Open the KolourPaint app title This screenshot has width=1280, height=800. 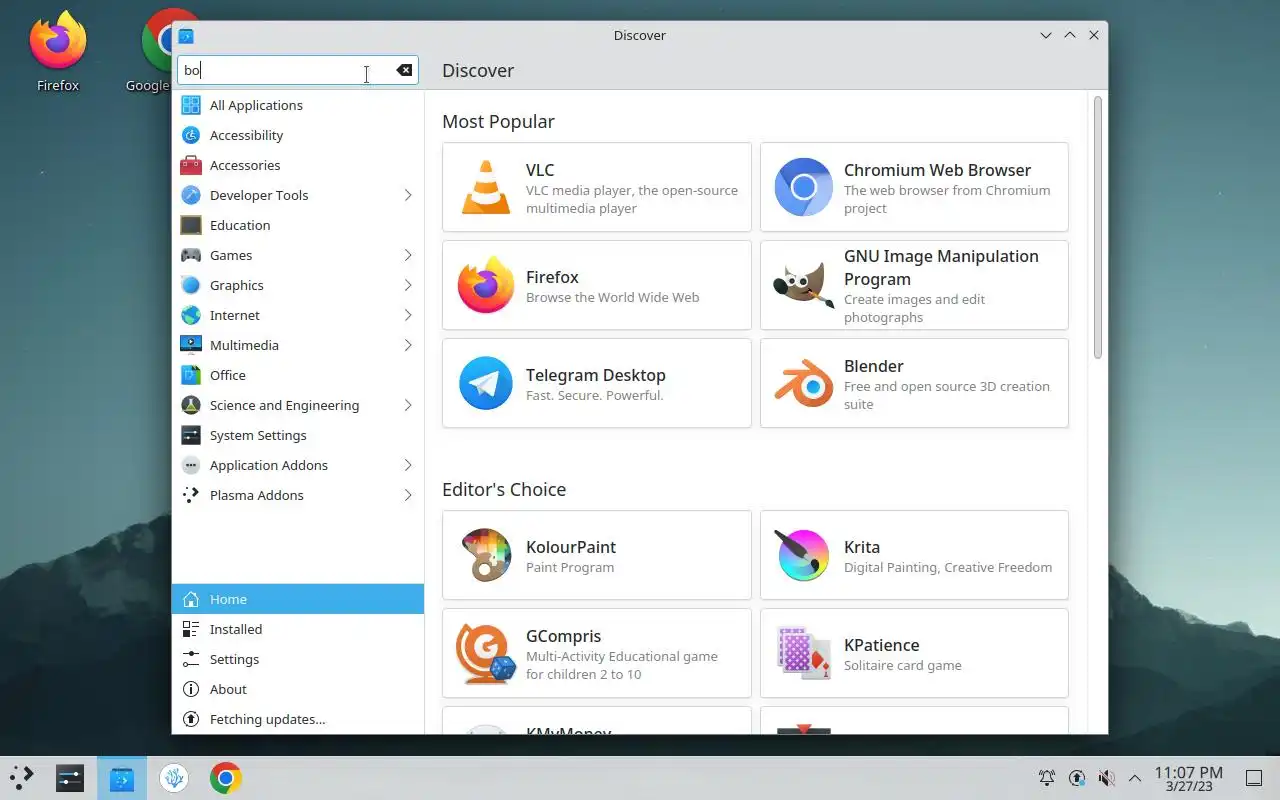coord(571,547)
